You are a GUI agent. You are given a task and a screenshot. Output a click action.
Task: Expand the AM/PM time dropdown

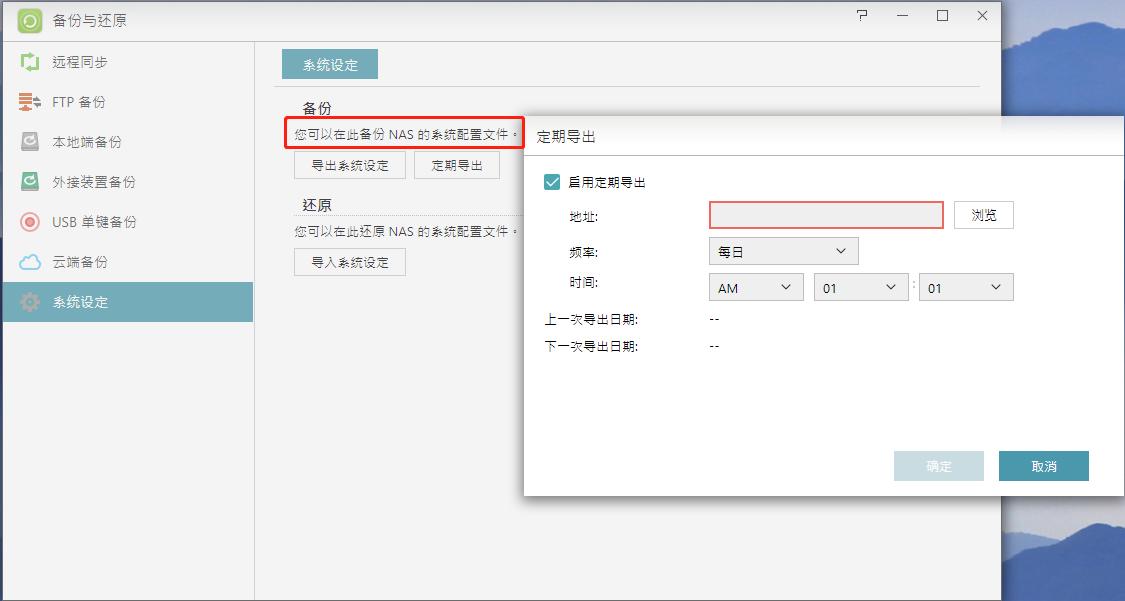(x=756, y=286)
